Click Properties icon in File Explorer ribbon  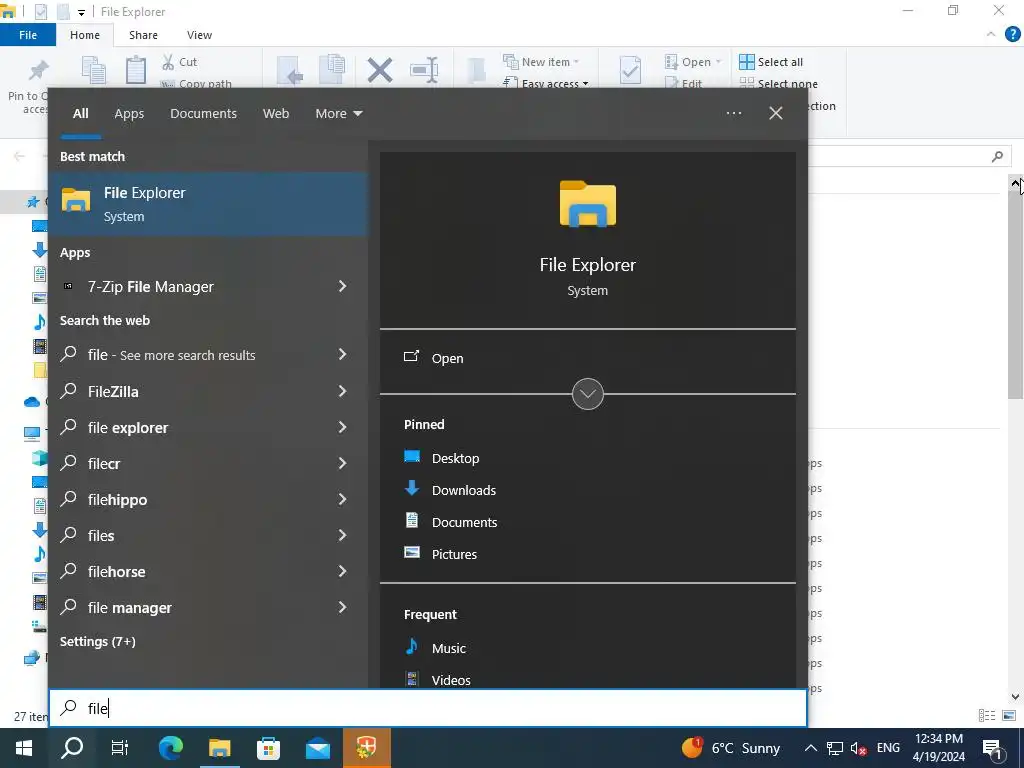[x=630, y=70]
